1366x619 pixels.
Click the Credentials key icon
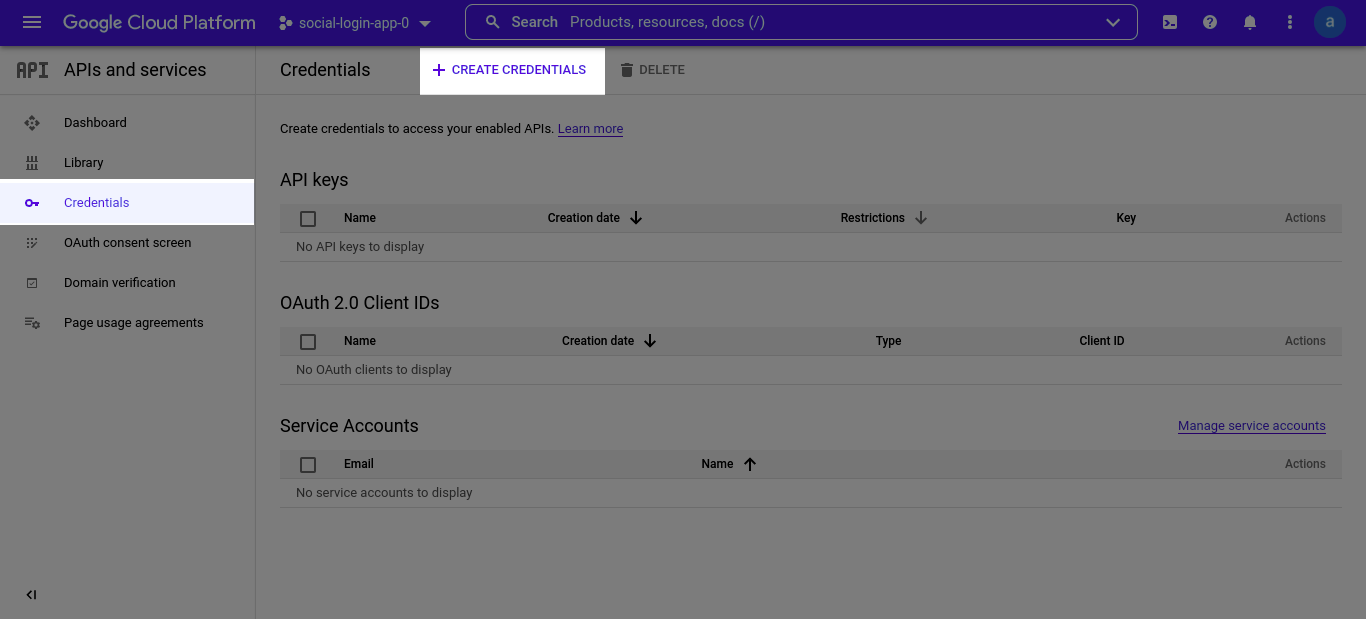[x=32, y=203]
